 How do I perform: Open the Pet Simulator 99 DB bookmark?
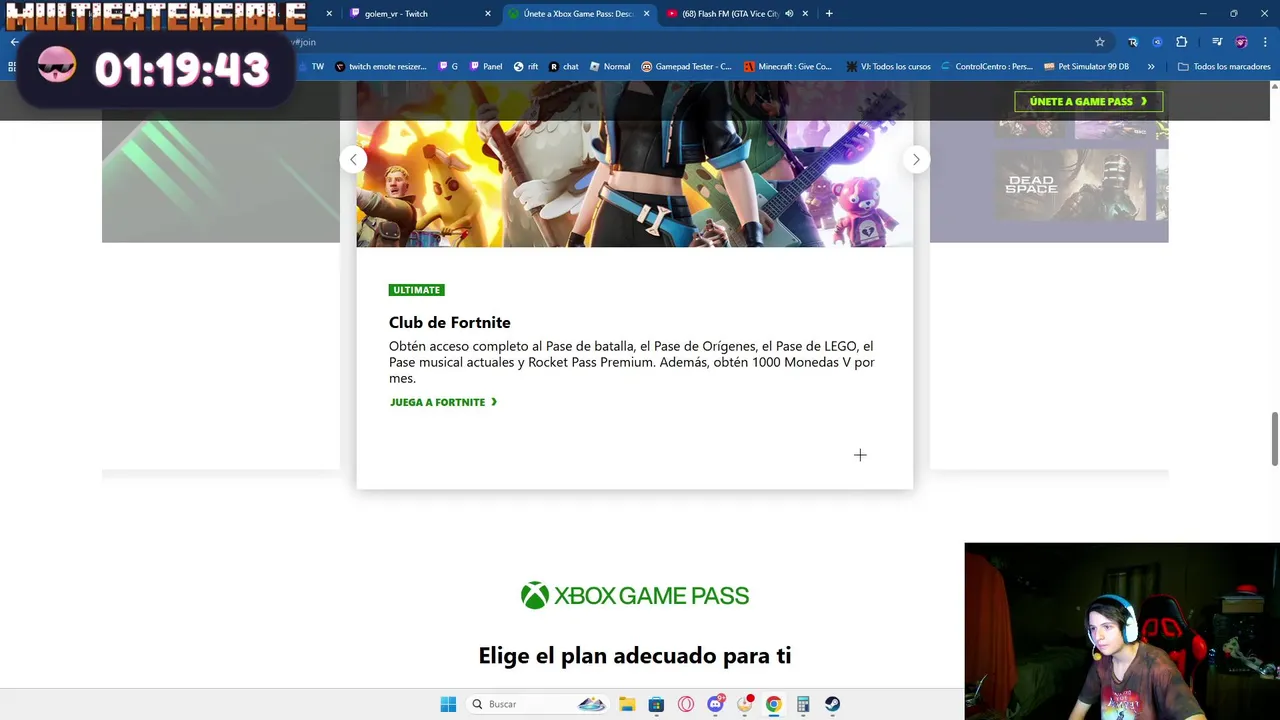click(x=1086, y=67)
